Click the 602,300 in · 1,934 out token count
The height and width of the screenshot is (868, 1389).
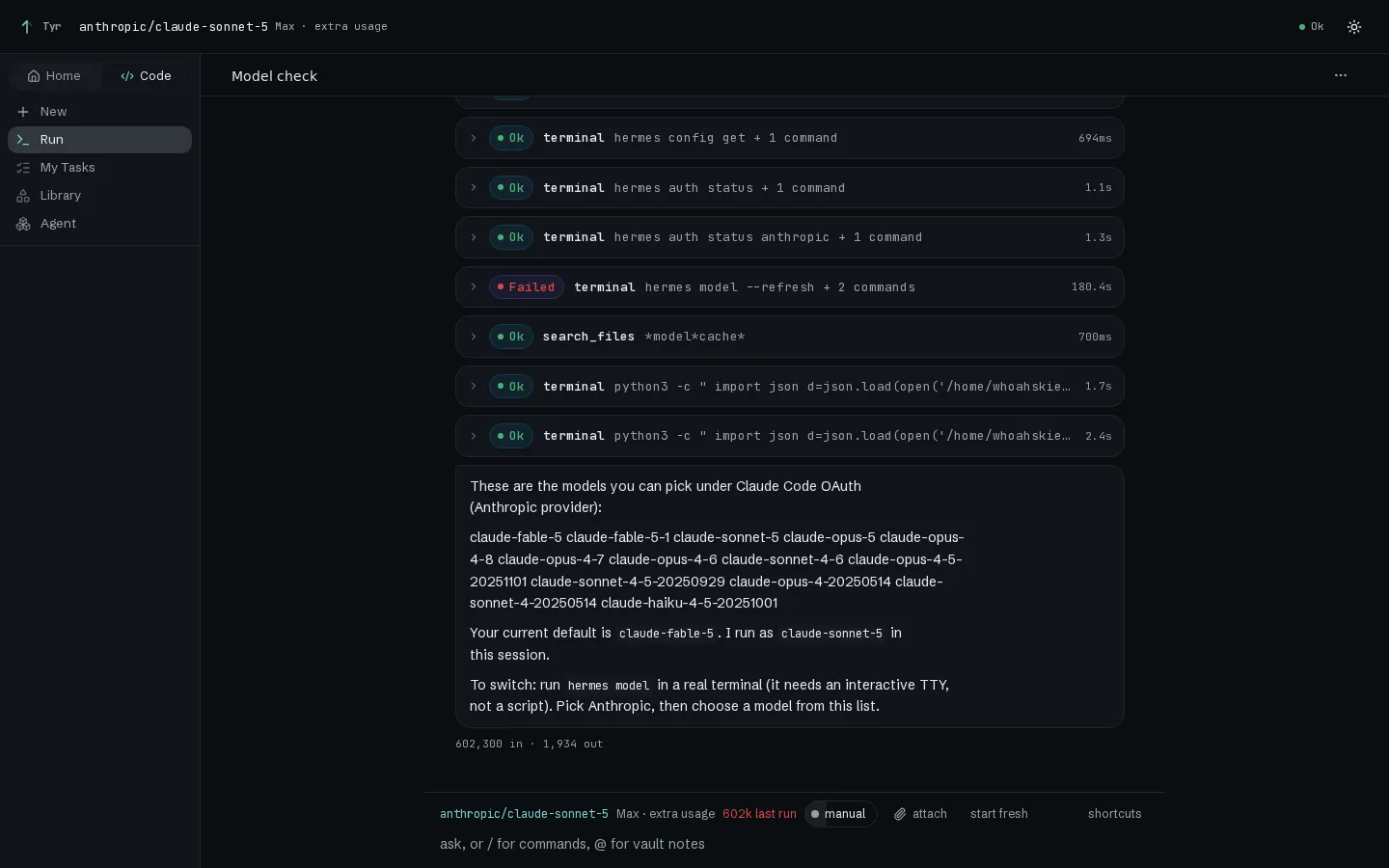[529, 745]
